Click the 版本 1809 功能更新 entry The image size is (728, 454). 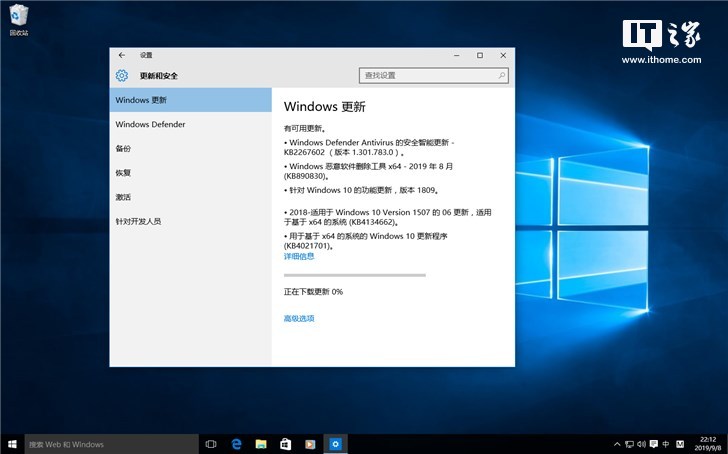[362, 190]
